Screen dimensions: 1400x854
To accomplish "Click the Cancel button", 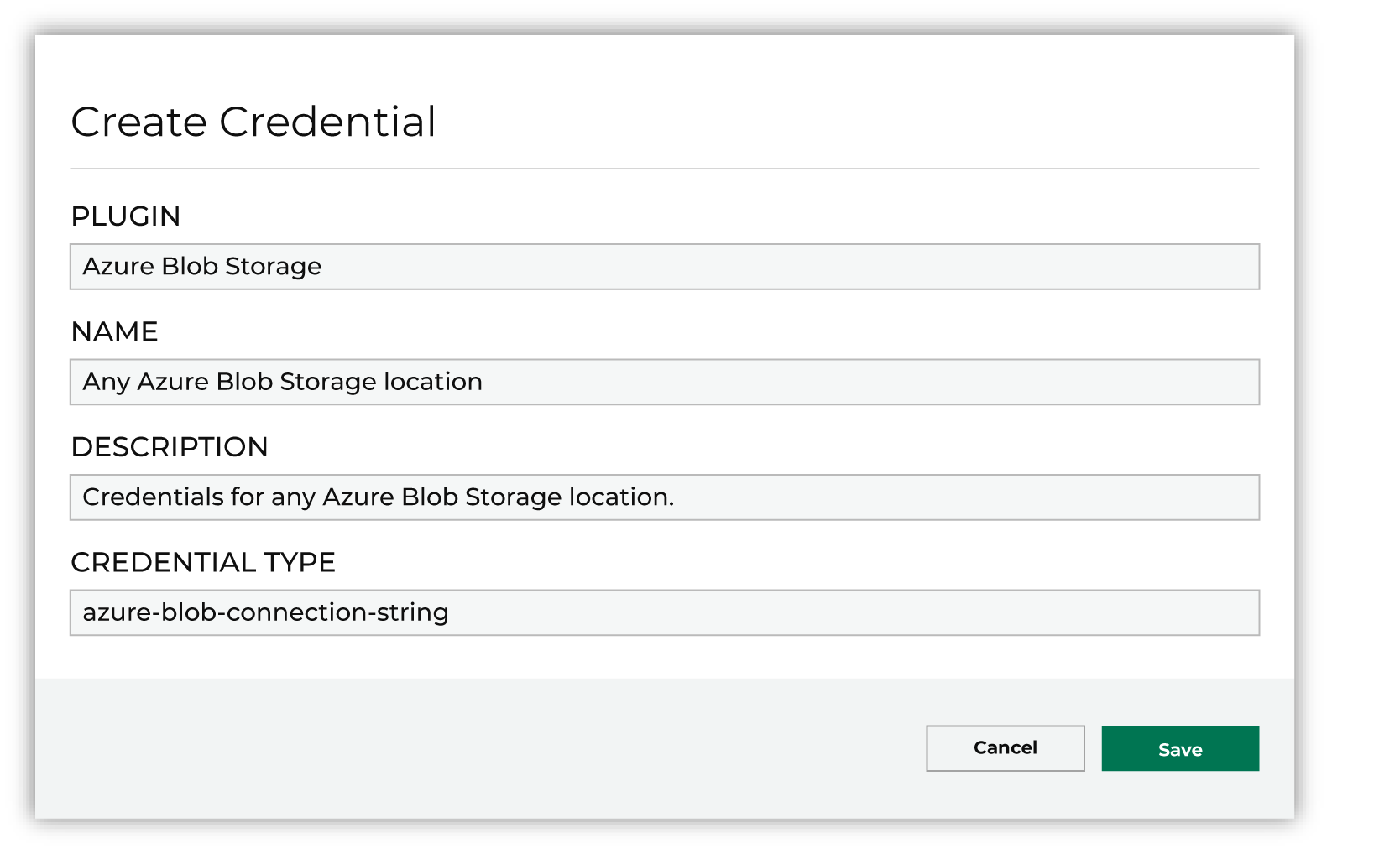I will [1006, 748].
